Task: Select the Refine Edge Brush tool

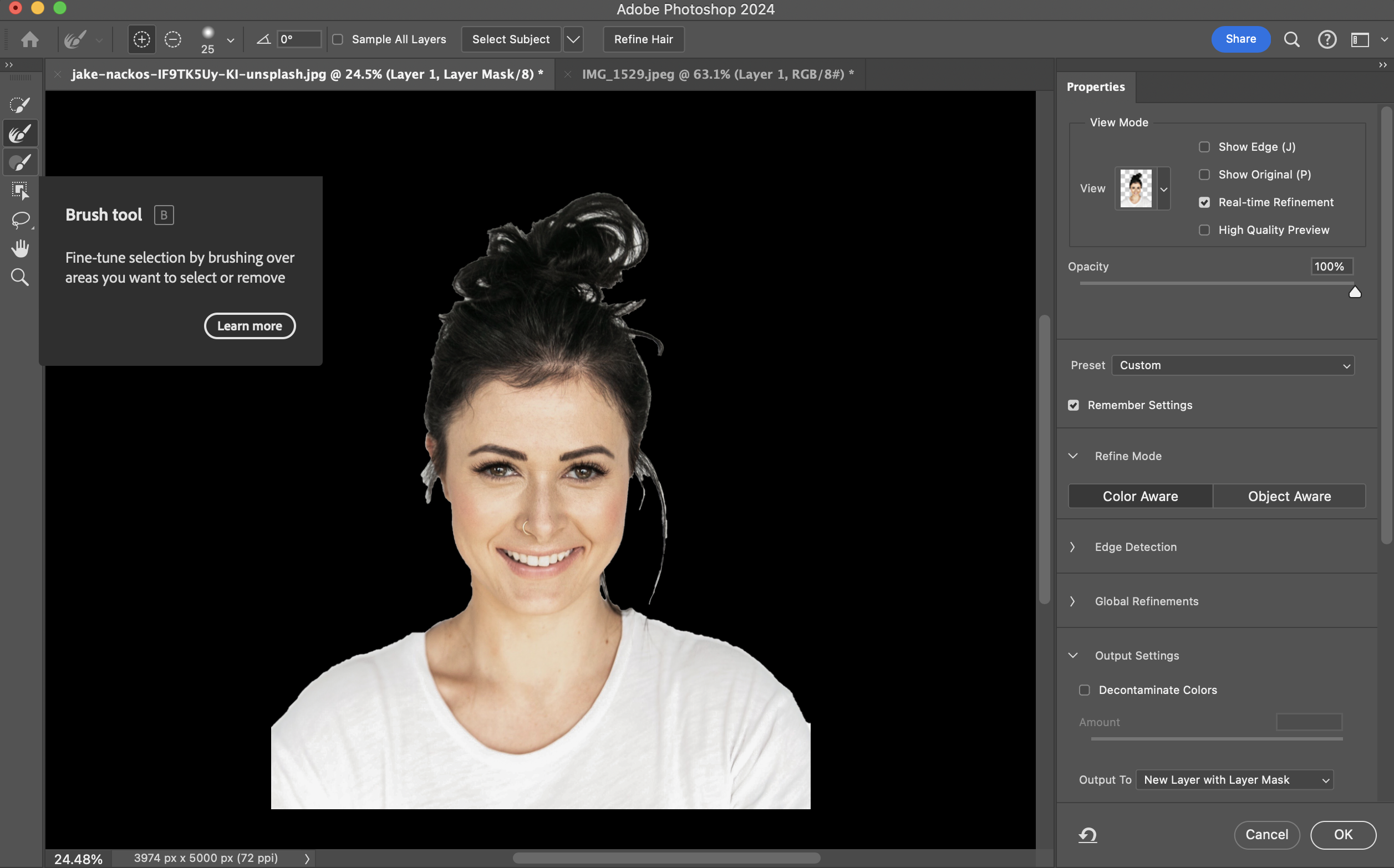Action: 19,134
